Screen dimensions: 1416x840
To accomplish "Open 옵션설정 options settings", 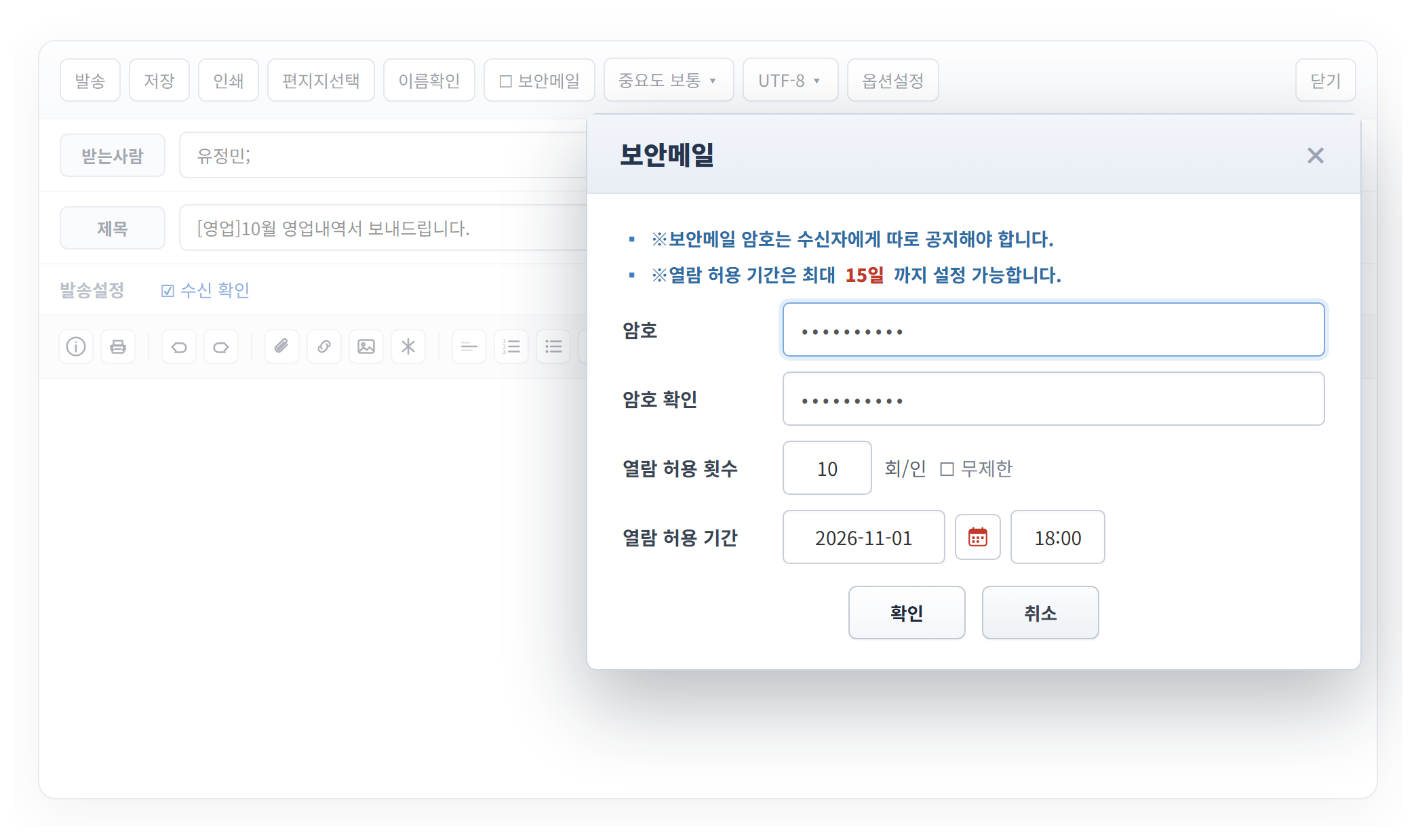I will point(892,81).
